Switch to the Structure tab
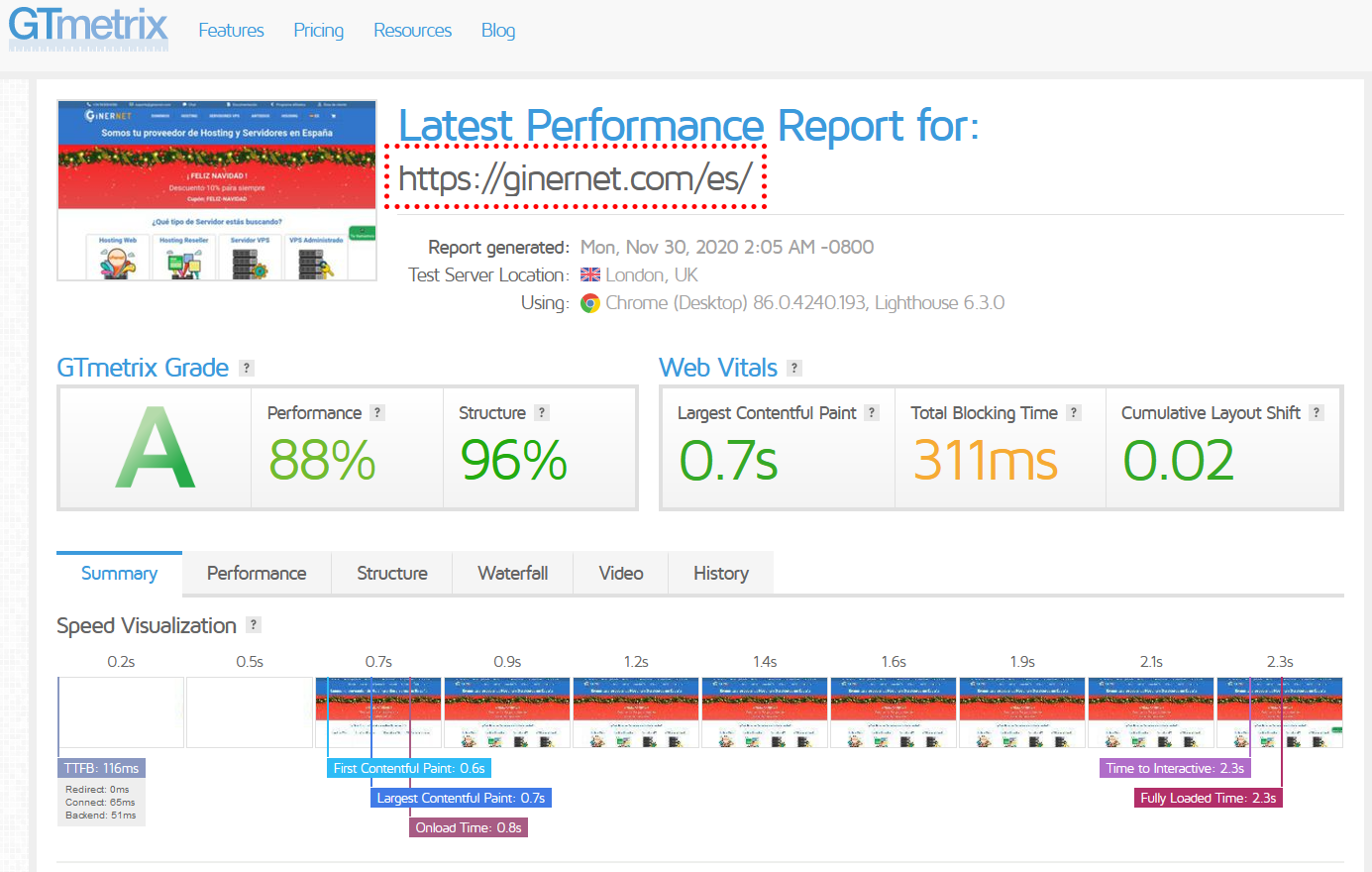The image size is (1372, 872). (x=392, y=573)
